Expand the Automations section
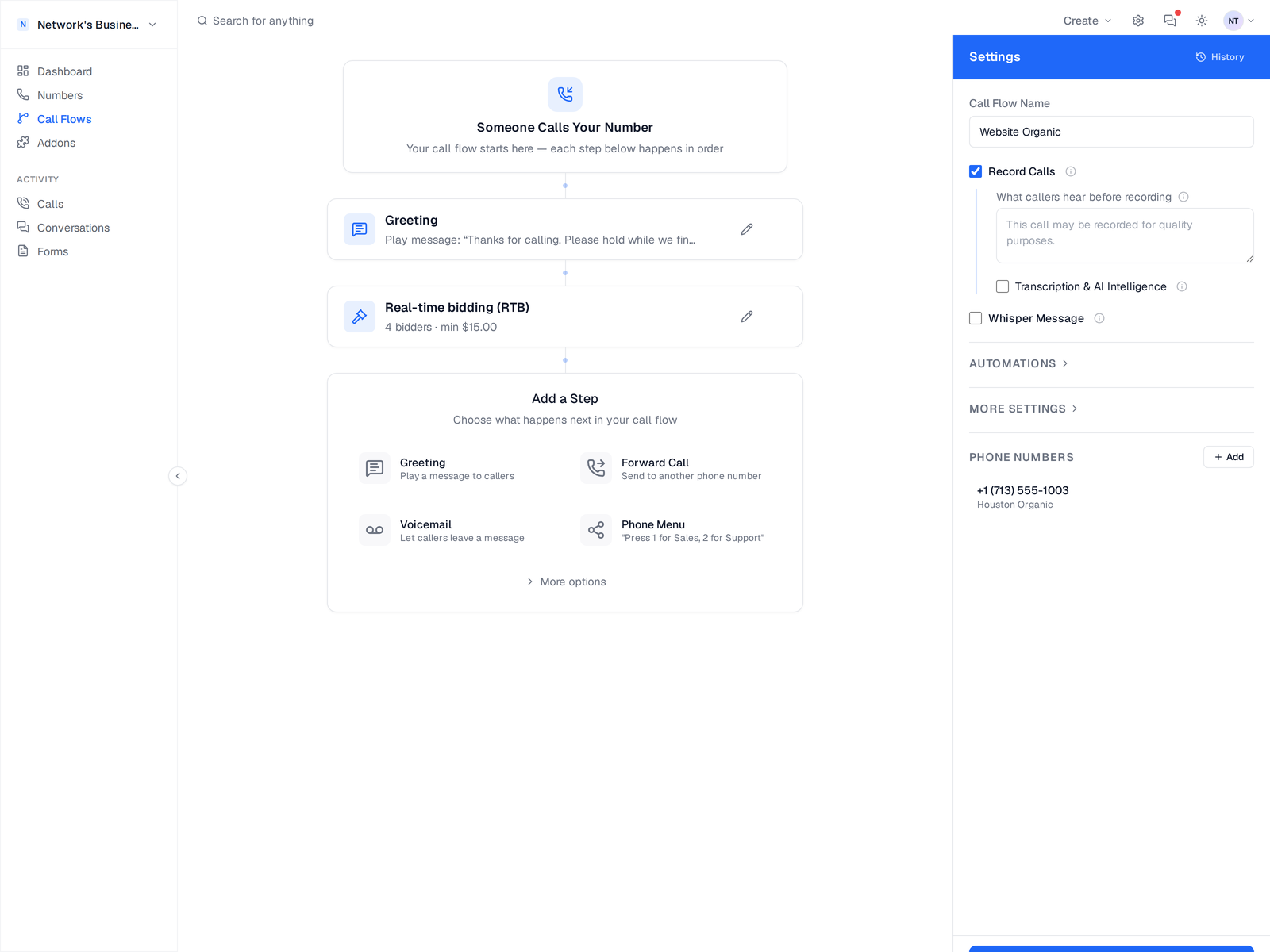The height and width of the screenshot is (952, 1270). tap(1019, 363)
